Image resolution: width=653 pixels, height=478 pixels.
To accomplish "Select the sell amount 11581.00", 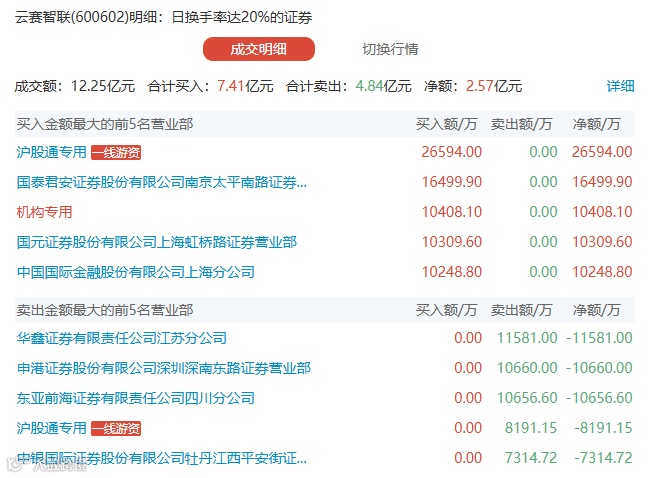I will [527, 338].
